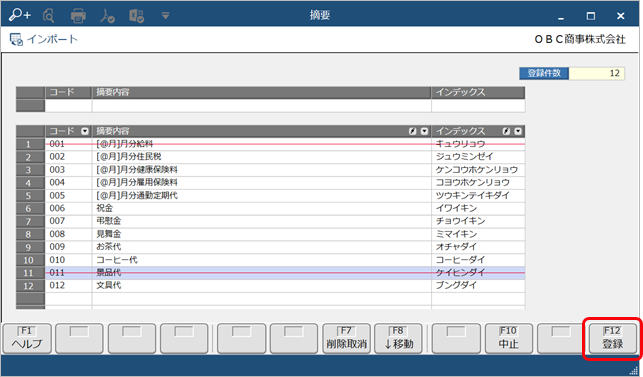Viewport: 643px width, 377px height.
Task: Expand the title bar toolbar dropdown arrow
Action: (x=165, y=16)
